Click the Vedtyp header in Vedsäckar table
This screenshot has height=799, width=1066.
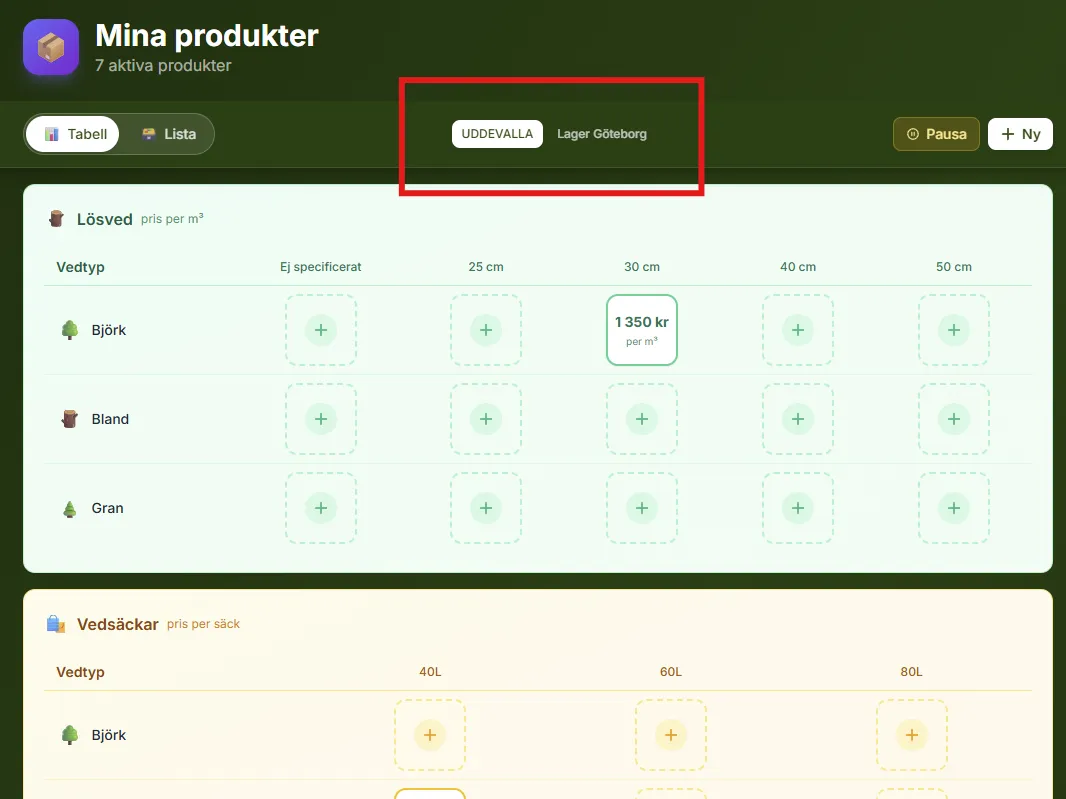(x=80, y=672)
